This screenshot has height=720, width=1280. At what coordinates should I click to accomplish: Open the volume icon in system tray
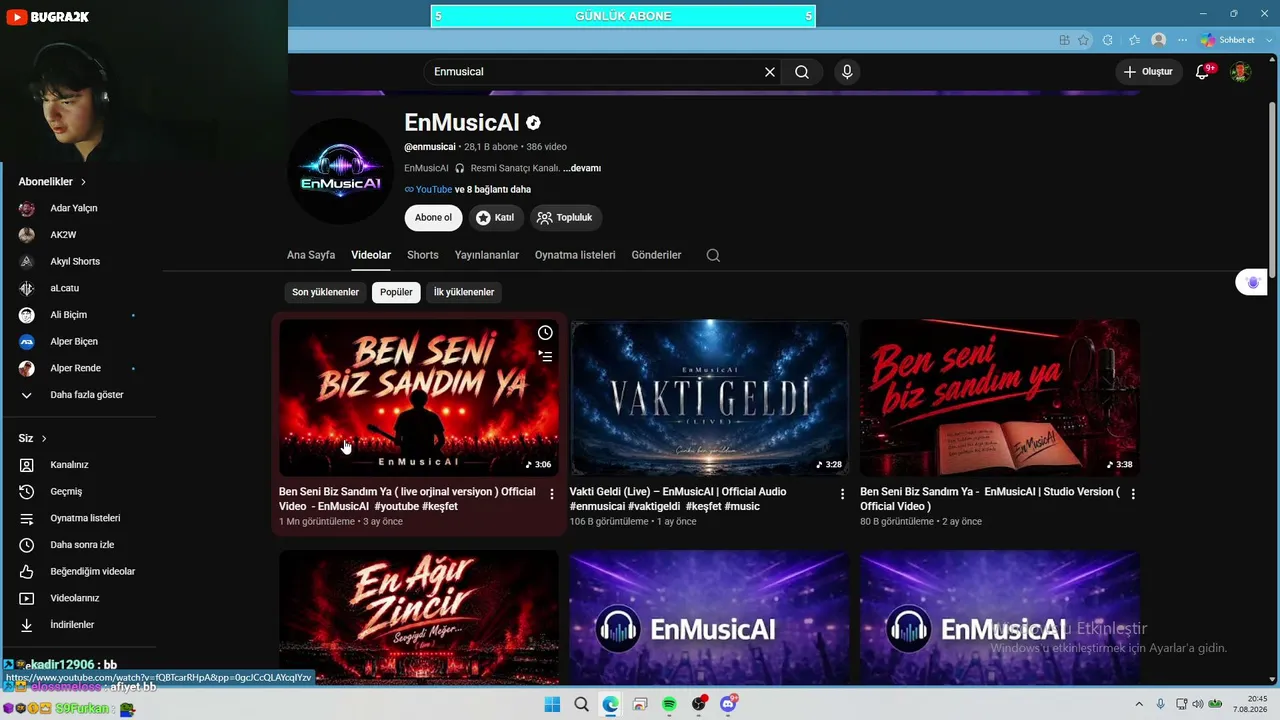coord(1198,705)
